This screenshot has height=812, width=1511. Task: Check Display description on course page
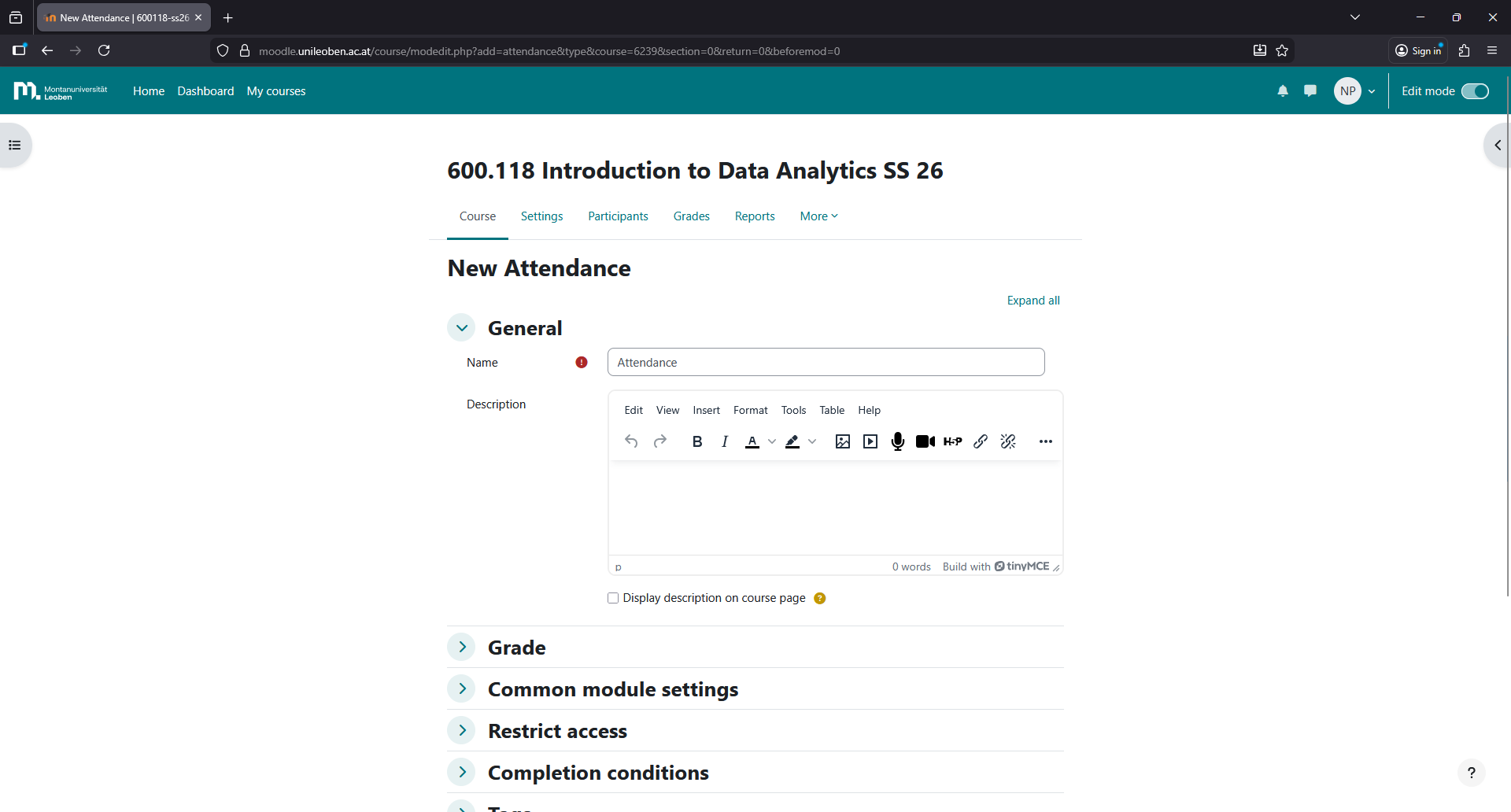point(613,598)
